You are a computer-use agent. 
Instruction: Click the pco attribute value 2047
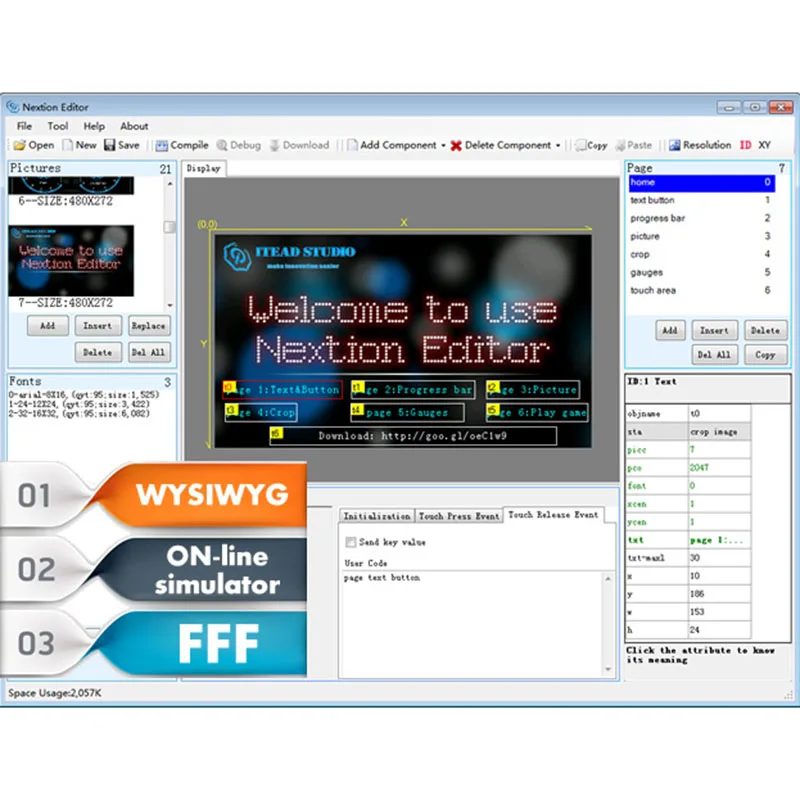(x=719, y=468)
